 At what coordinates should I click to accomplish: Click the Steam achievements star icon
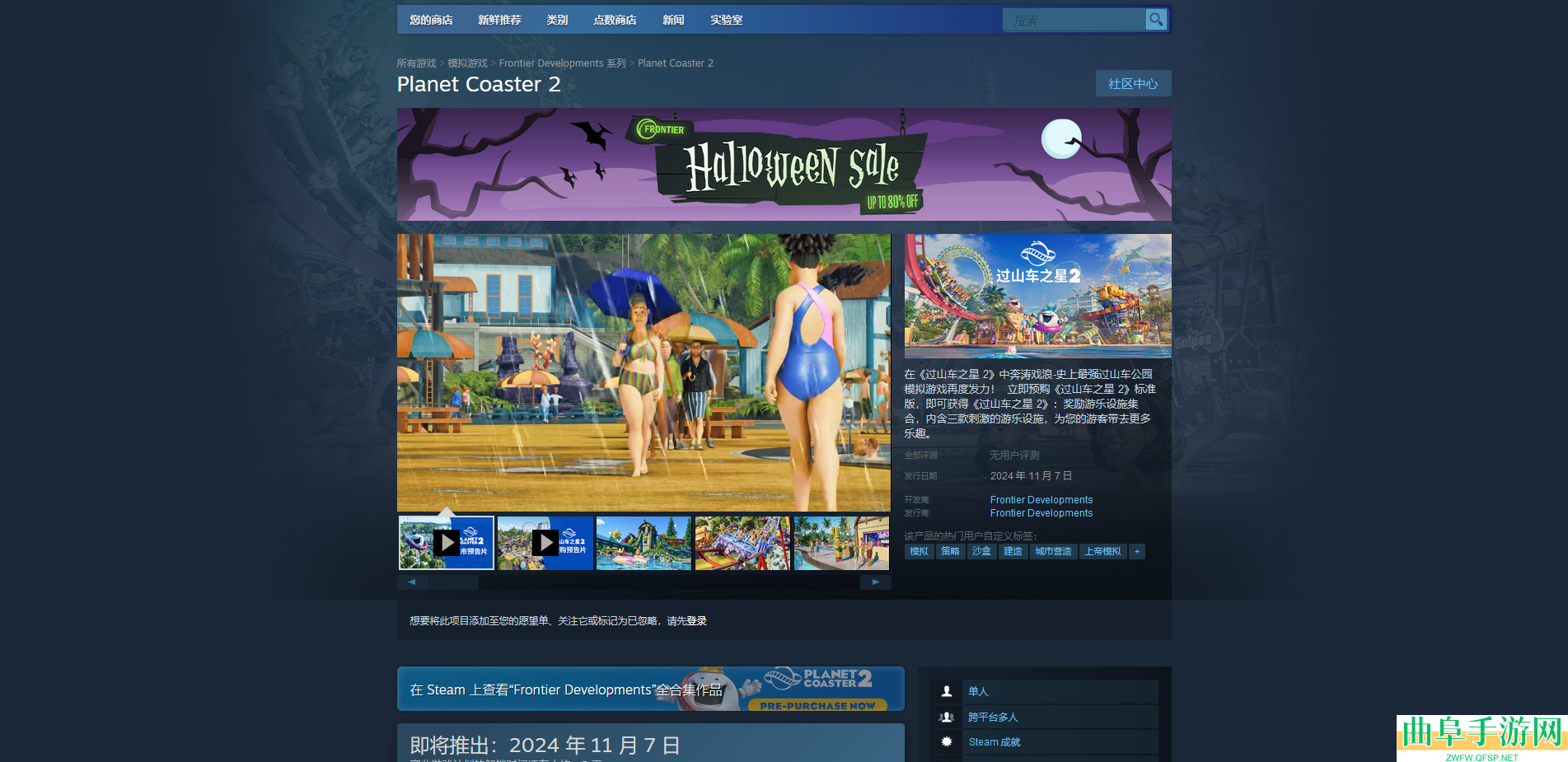click(947, 742)
